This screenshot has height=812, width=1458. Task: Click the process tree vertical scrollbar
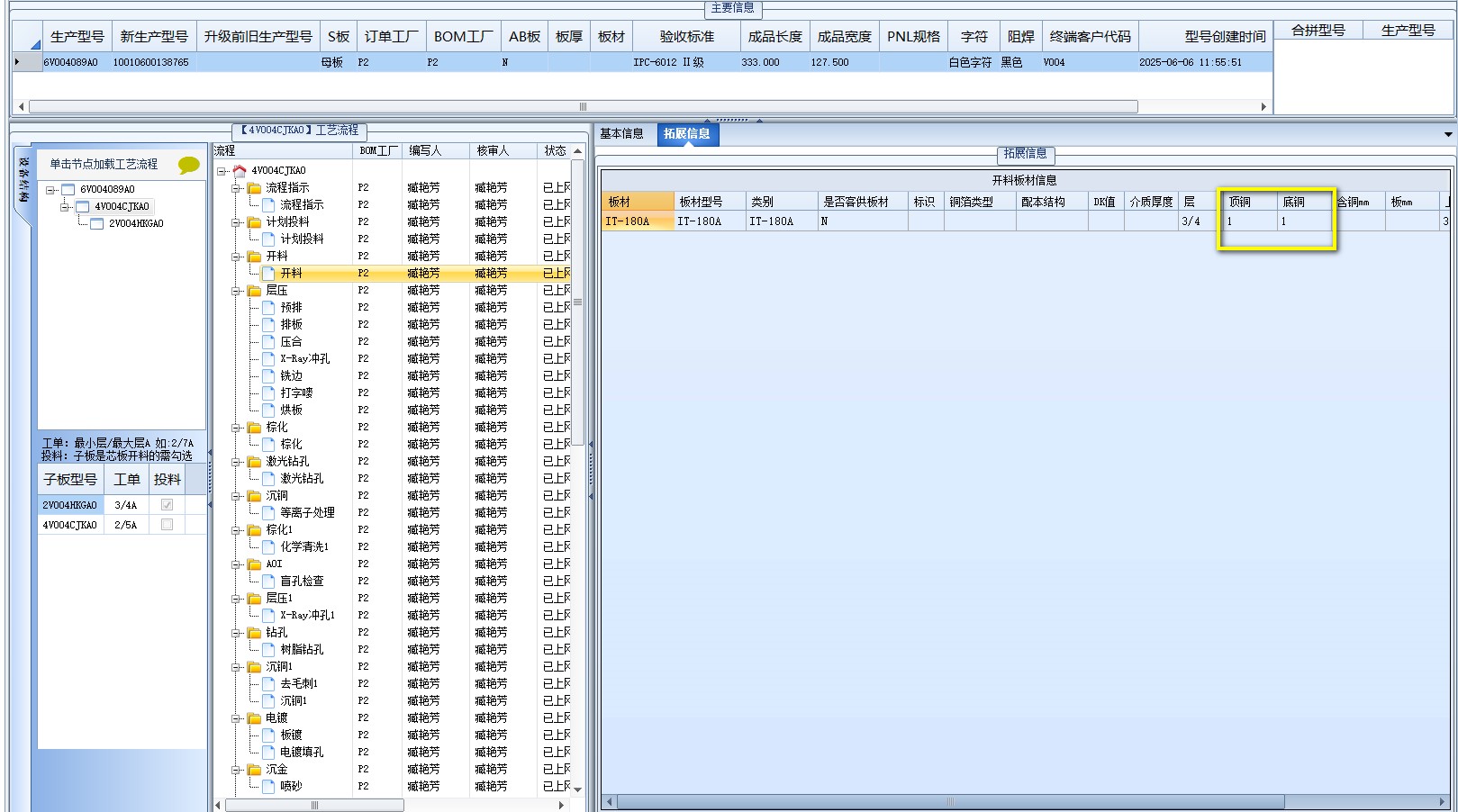tap(577, 302)
